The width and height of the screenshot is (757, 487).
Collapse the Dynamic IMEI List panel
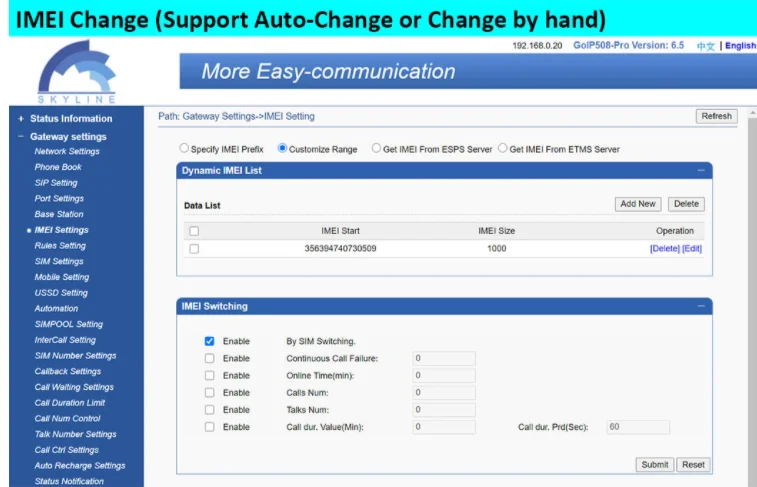701,171
